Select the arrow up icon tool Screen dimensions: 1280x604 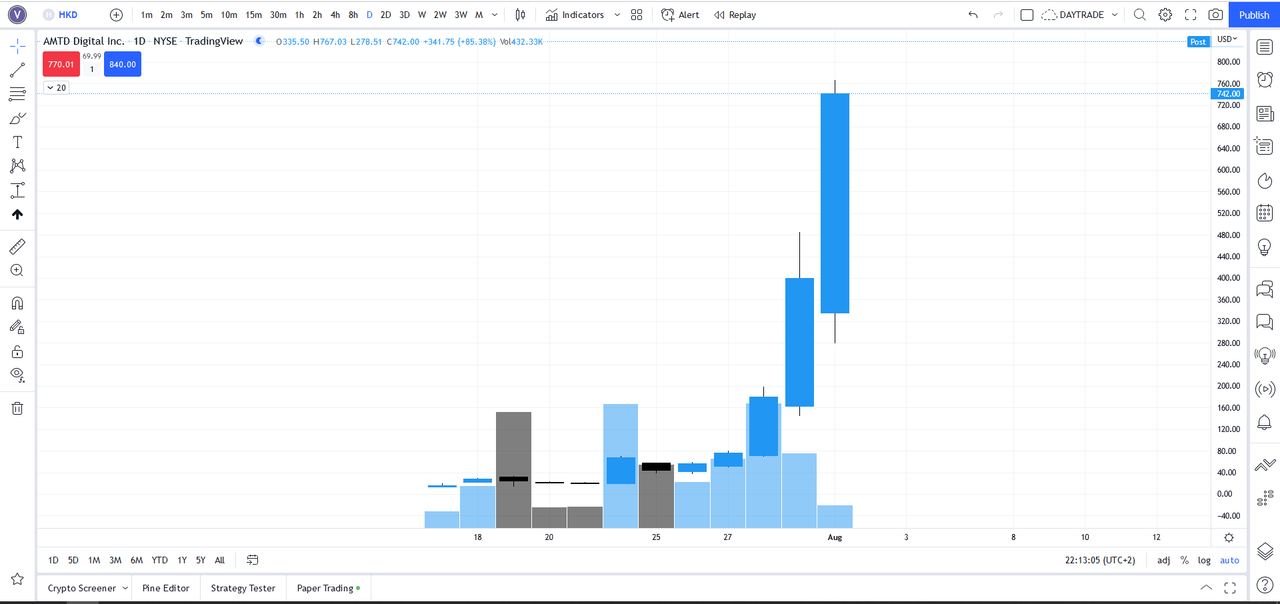[17, 214]
